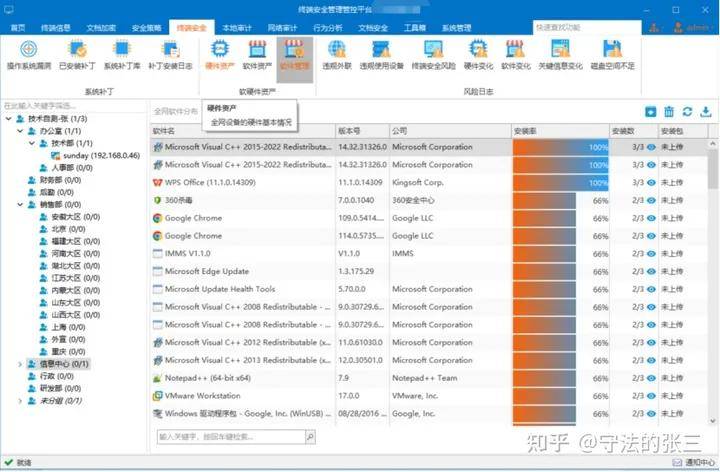Screen dimensions: 720x472
Task: Toggle eye icon in Microsoft Edge Update row
Action: pyautogui.click(x=651, y=272)
